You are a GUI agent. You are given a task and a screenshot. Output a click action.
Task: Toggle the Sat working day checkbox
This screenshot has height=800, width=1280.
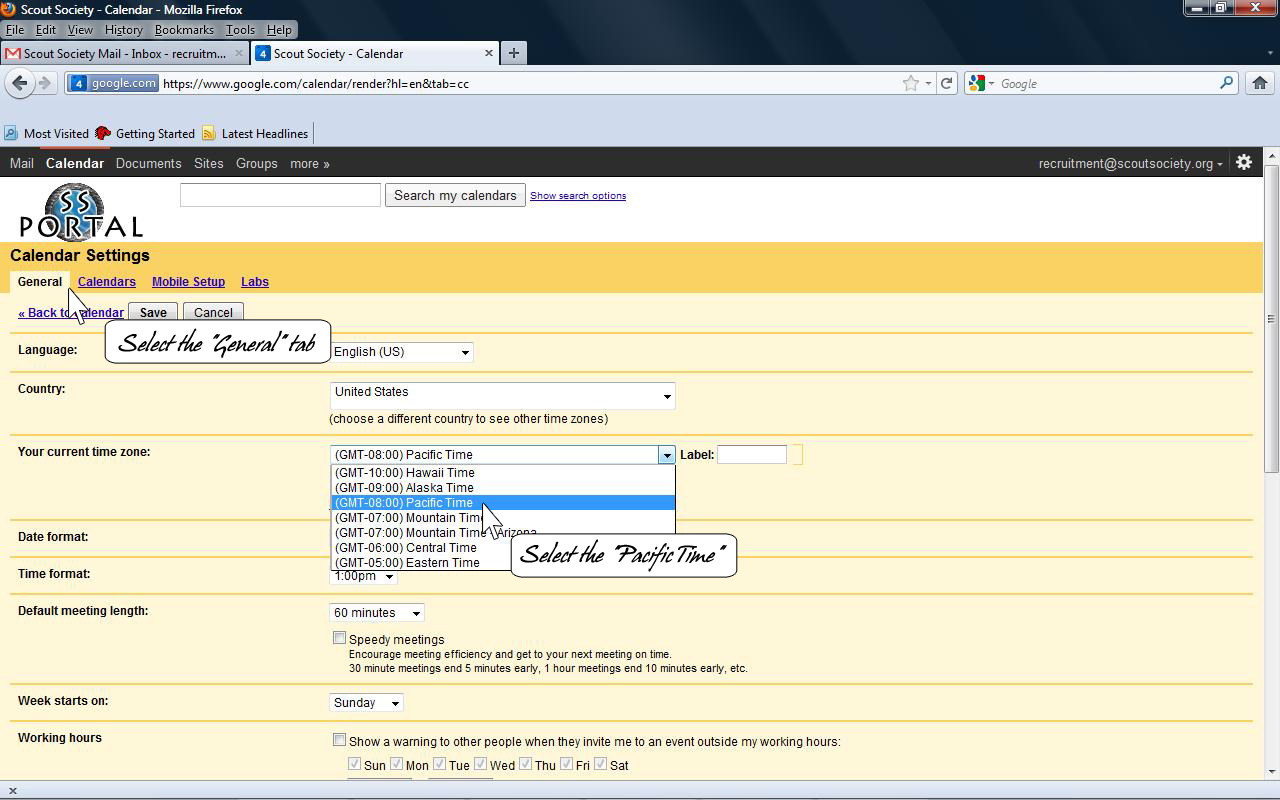click(600, 764)
